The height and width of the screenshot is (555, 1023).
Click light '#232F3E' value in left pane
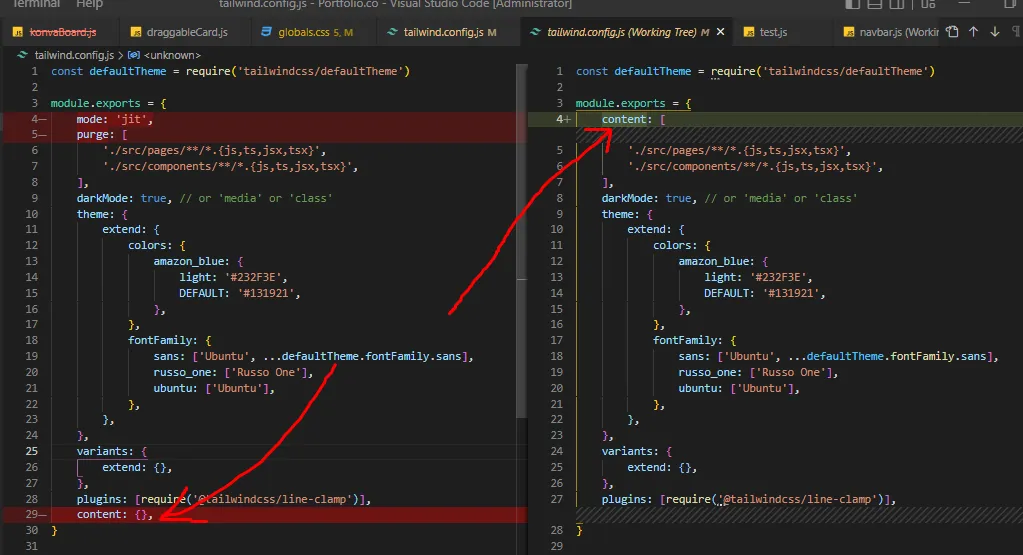[253, 277]
